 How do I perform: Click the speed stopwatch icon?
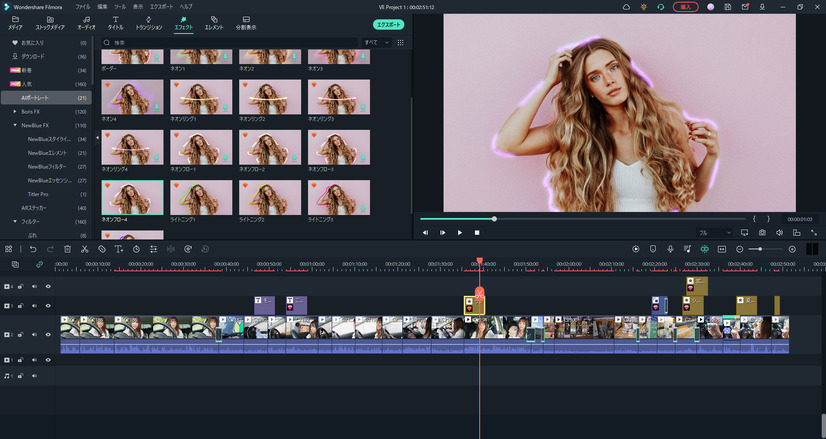[x=136, y=249]
